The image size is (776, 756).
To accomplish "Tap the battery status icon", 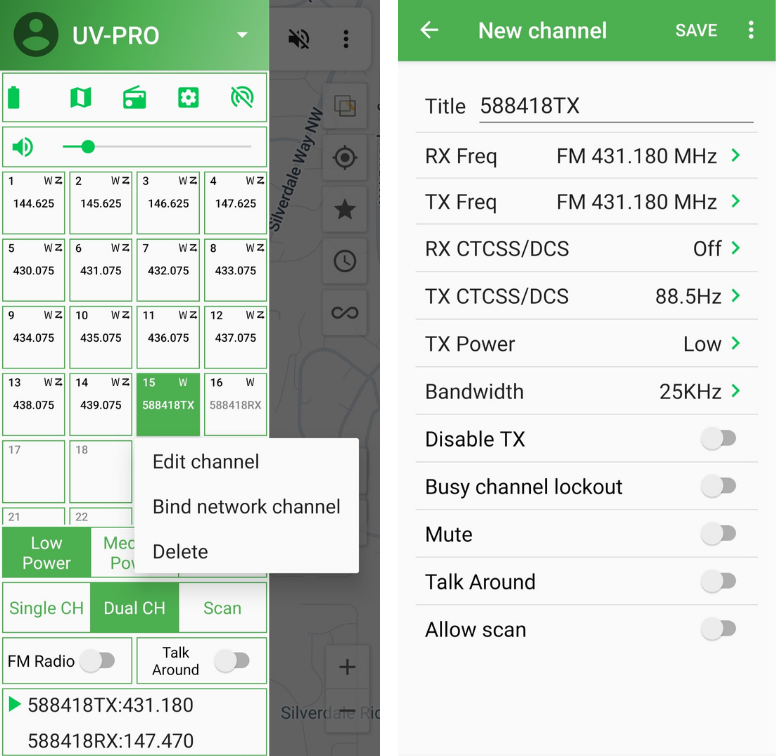I will 14,97.
